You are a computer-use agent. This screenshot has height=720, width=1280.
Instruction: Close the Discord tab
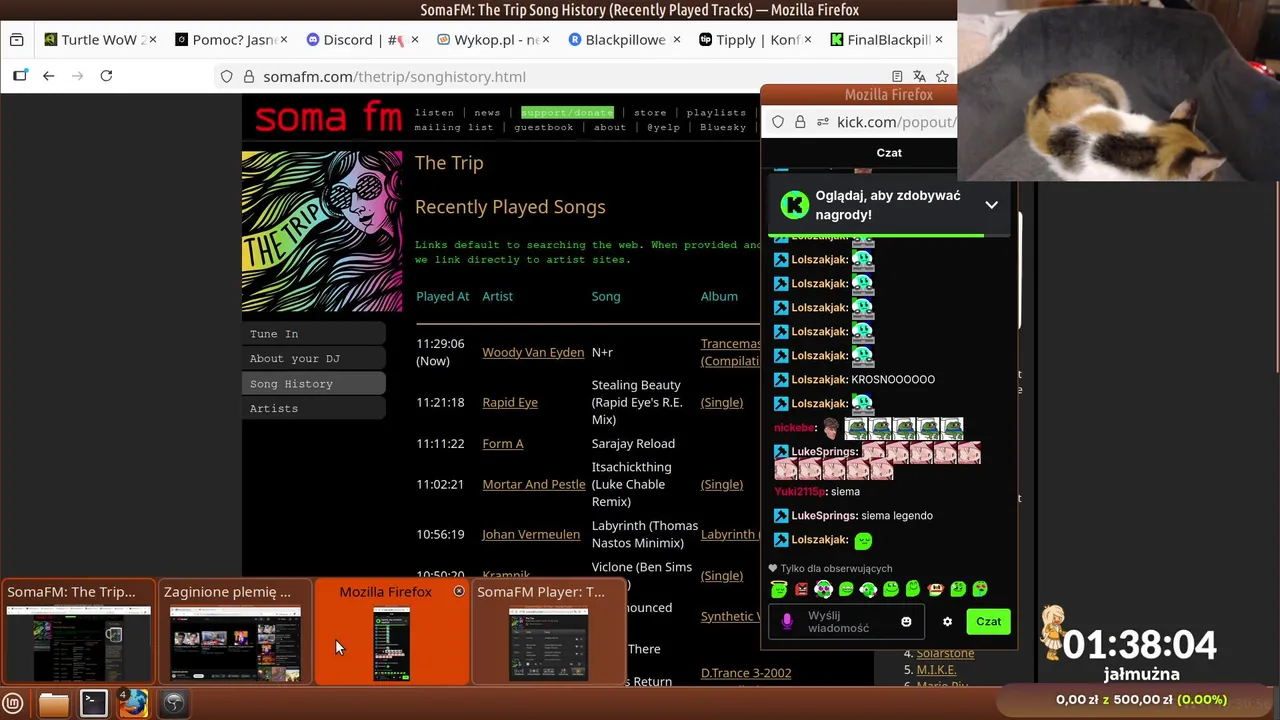click(x=415, y=40)
